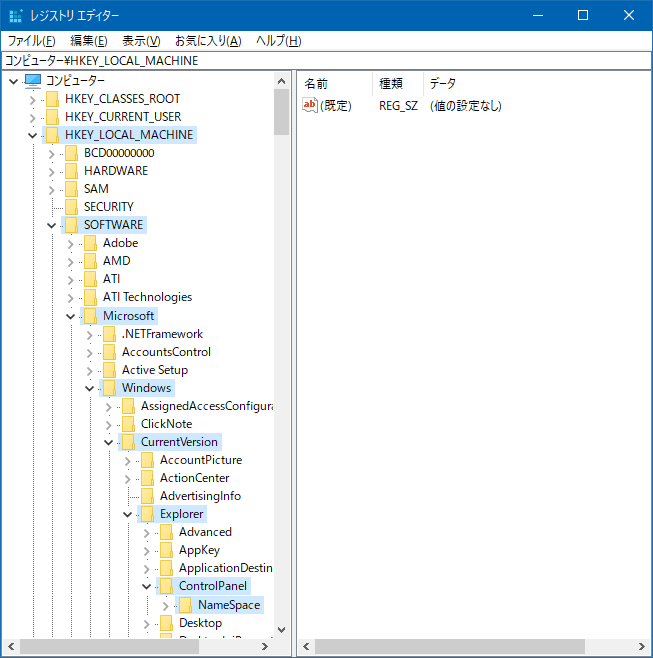Expand the Advanced key chevron
This screenshot has height=658, width=653.
[x=146, y=533]
